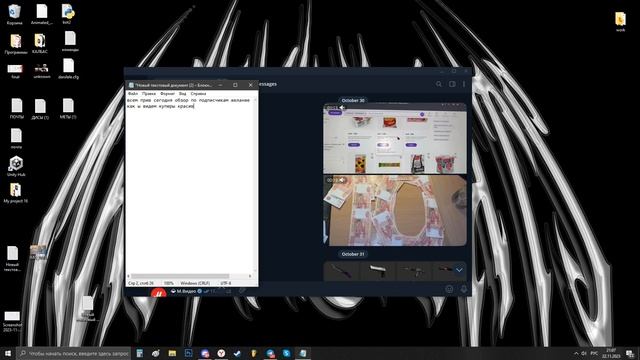Open Calculator from the taskbar

(x=140, y=353)
